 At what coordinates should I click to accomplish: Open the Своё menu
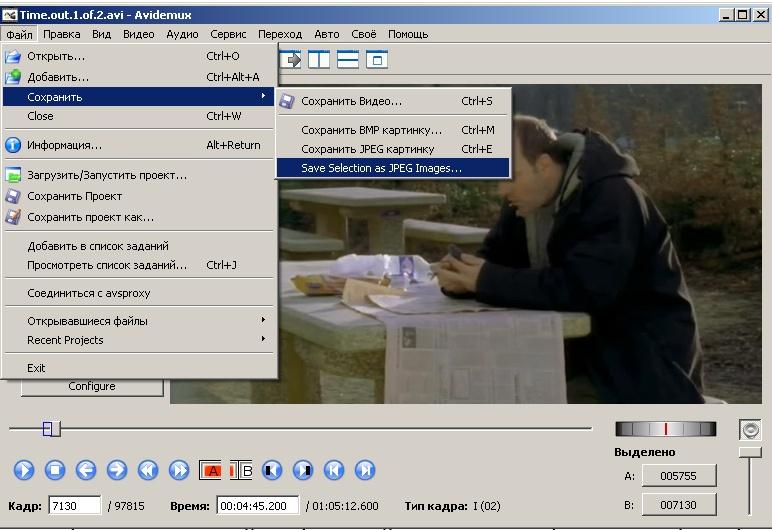pyautogui.click(x=363, y=34)
